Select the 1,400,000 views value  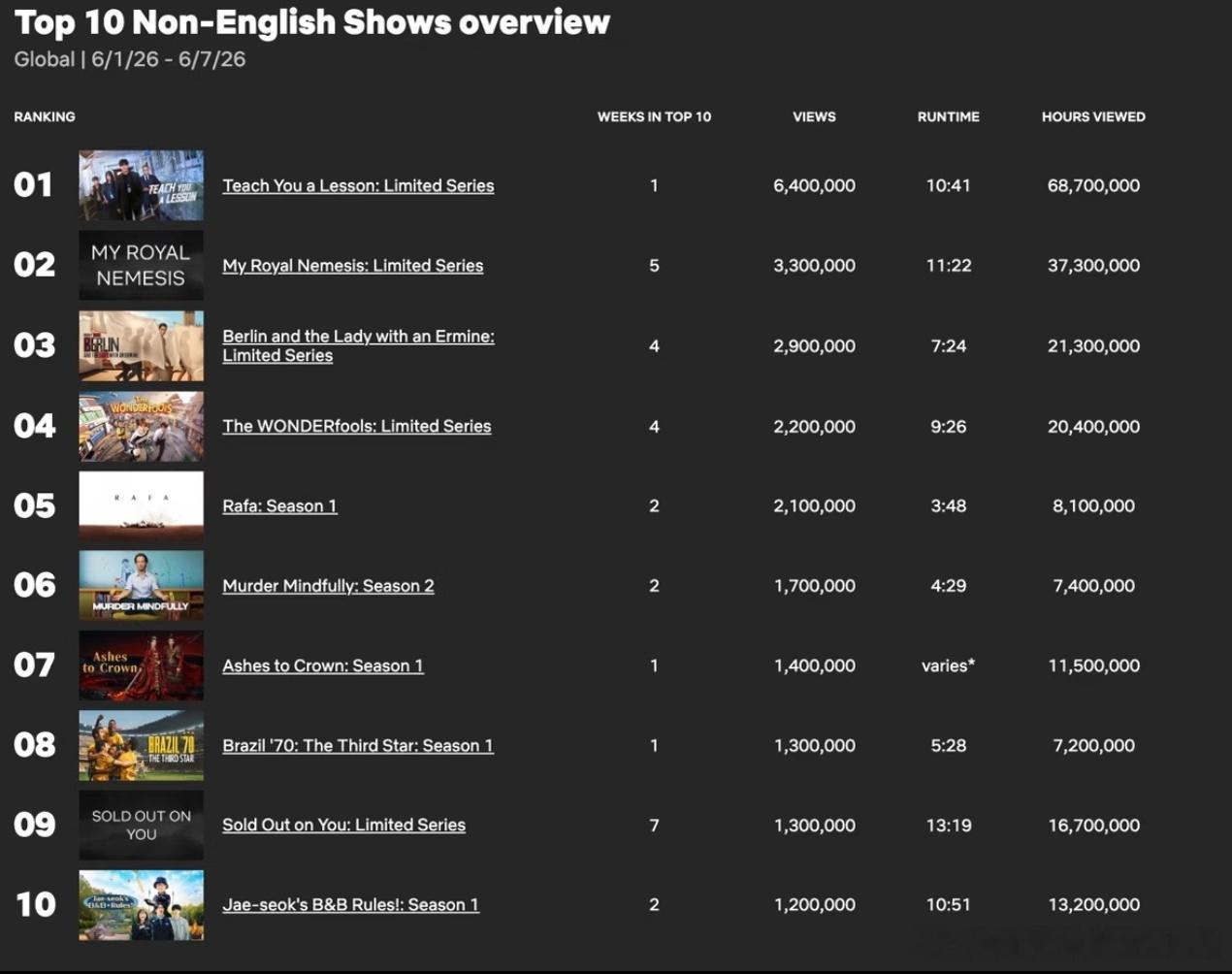pyautogui.click(x=814, y=666)
